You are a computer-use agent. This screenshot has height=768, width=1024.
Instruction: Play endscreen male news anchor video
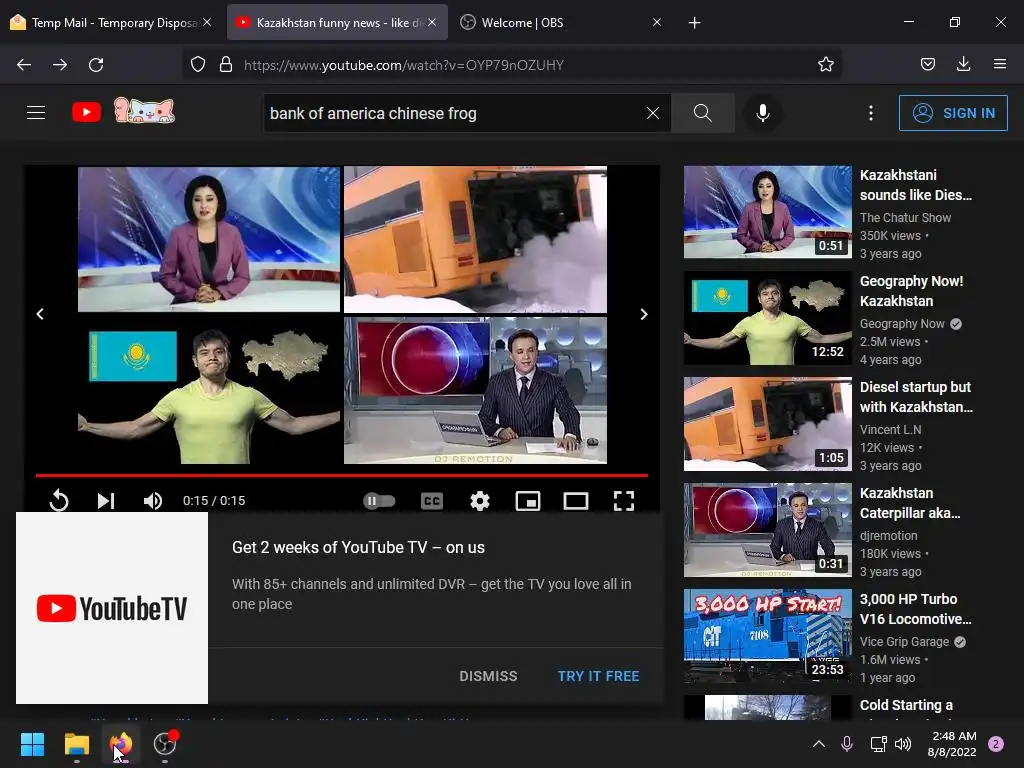tap(475, 391)
